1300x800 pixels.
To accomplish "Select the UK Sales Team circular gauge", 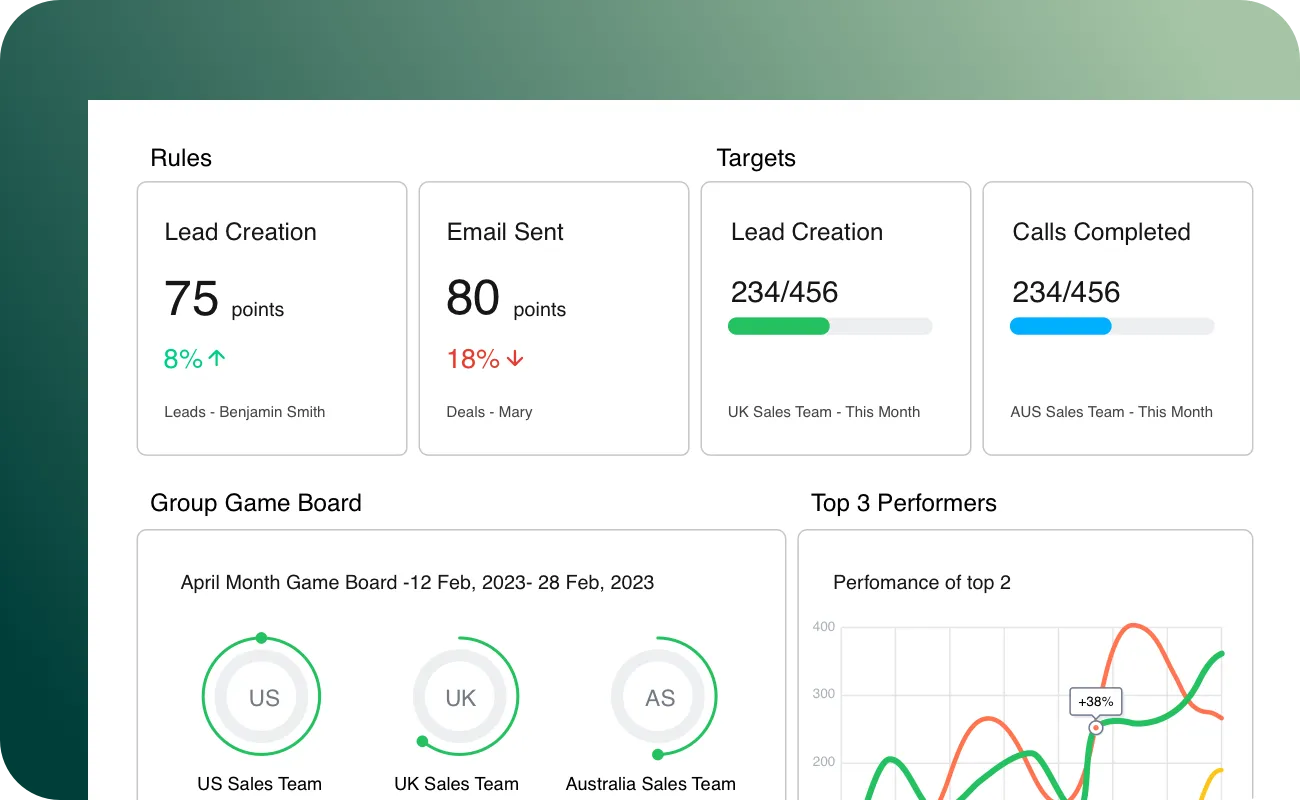I will tap(462, 696).
